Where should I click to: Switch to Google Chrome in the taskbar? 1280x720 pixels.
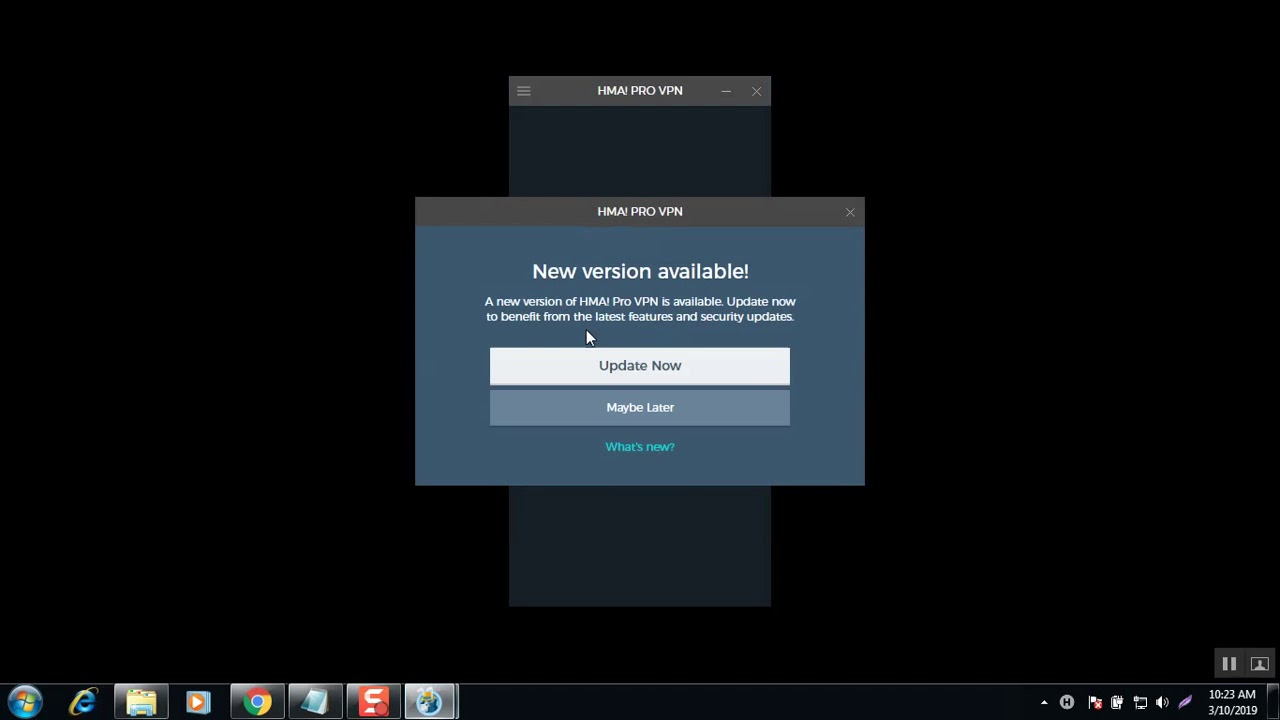tap(257, 702)
